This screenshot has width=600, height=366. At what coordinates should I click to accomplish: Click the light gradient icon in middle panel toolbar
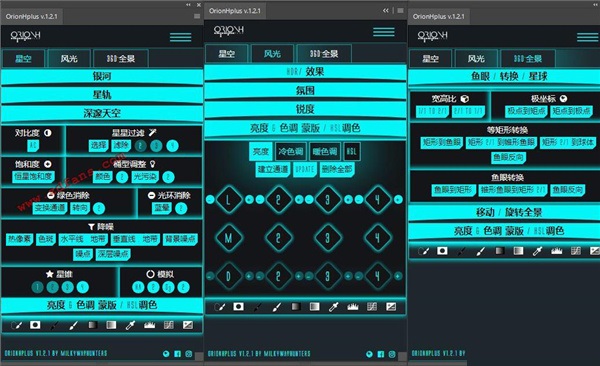point(315,307)
